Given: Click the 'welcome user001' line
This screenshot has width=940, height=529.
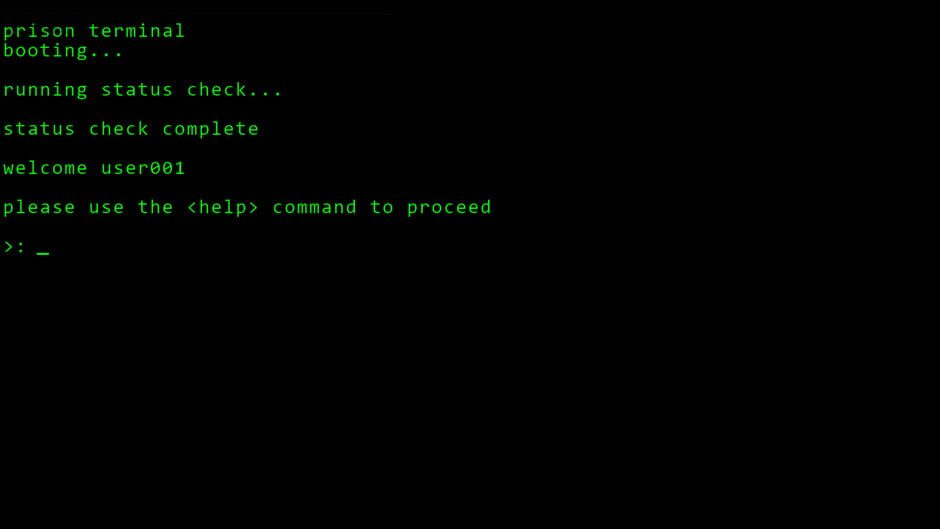Looking at the screenshot, I should pyautogui.click(x=94, y=168).
